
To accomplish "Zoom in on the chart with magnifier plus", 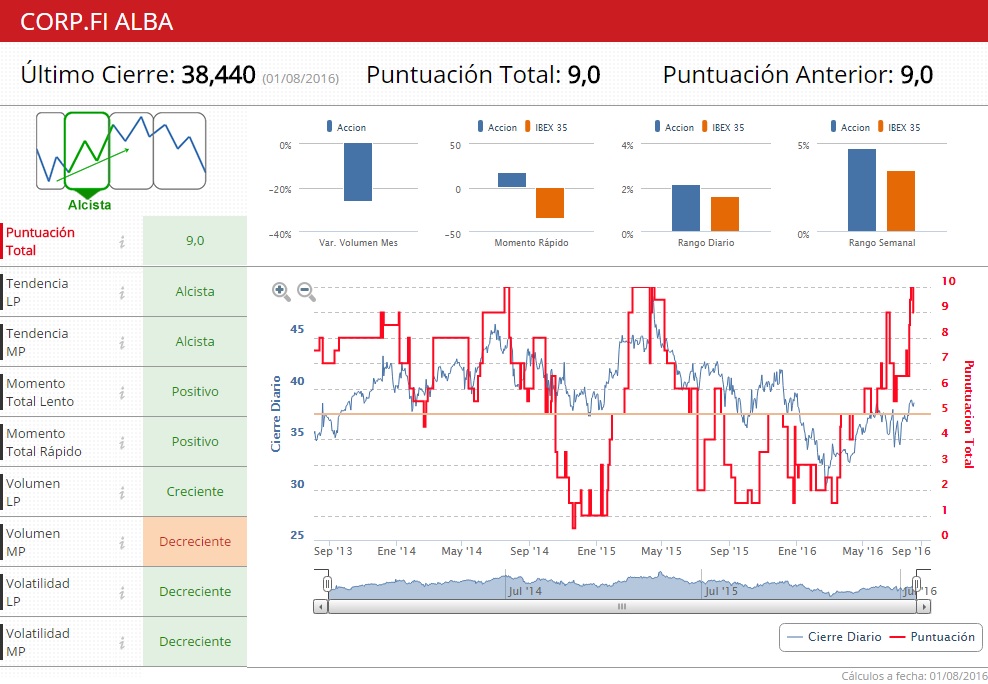I will [281, 292].
